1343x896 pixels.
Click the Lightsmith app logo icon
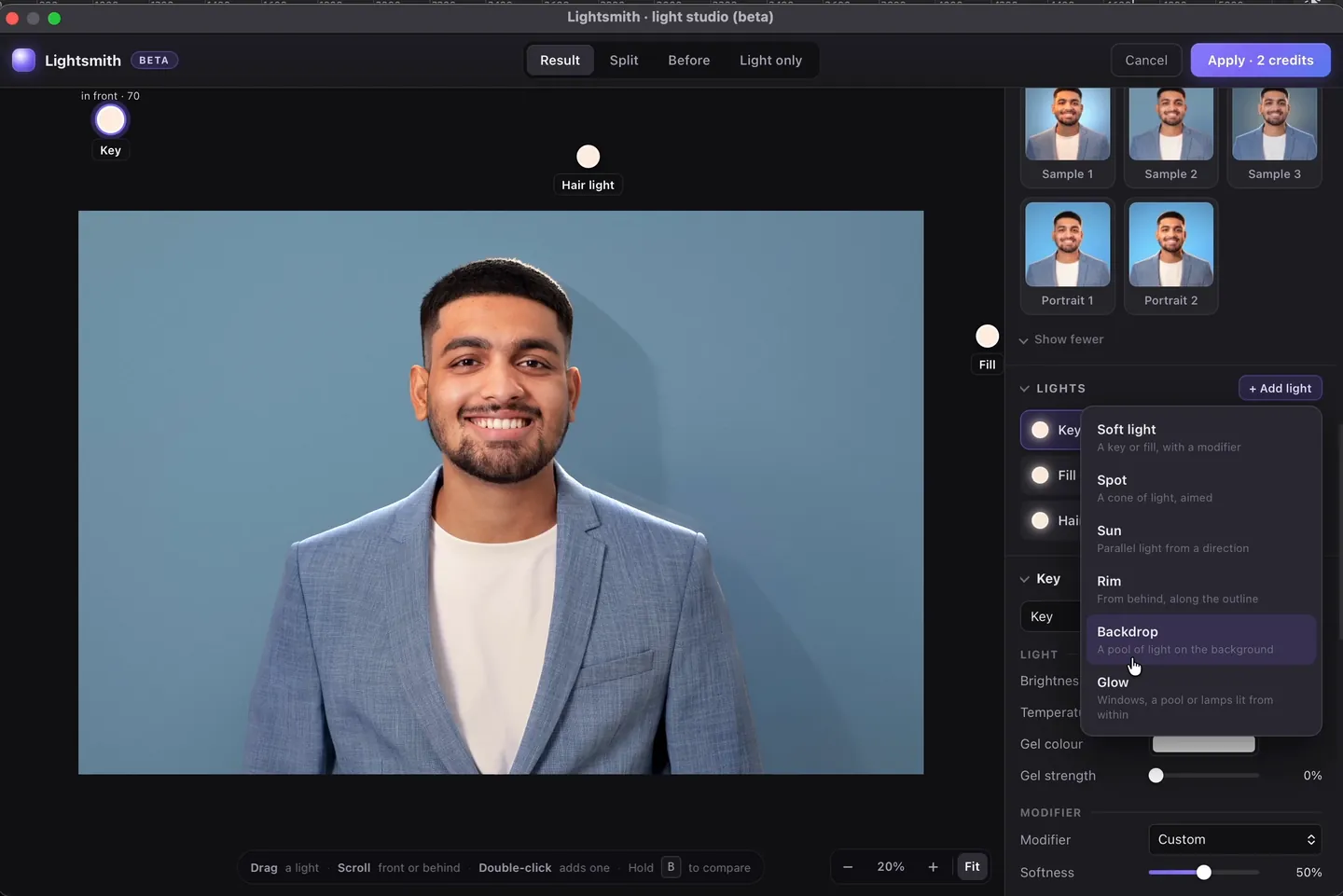pyautogui.click(x=23, y=60)
